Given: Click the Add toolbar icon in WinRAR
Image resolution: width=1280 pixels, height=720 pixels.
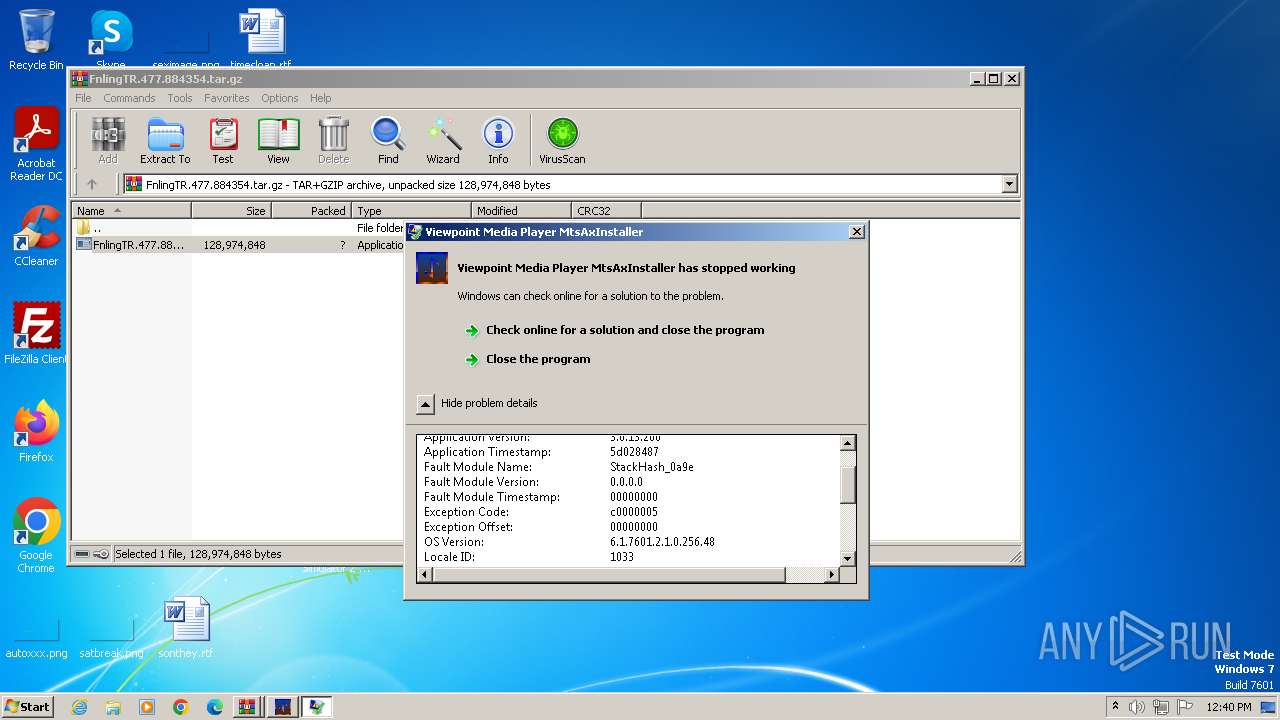Looking at the screenshot, I should 107,140.
